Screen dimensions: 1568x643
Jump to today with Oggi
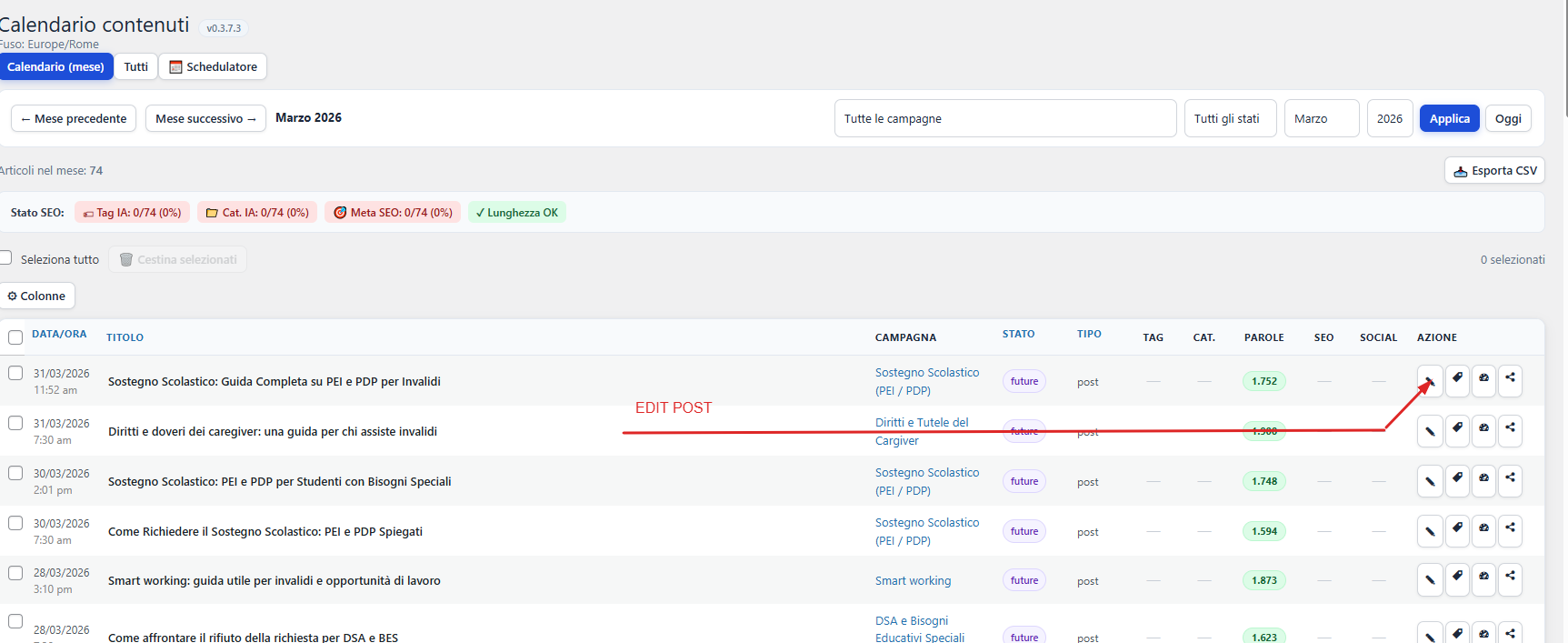pos(1508,118)
